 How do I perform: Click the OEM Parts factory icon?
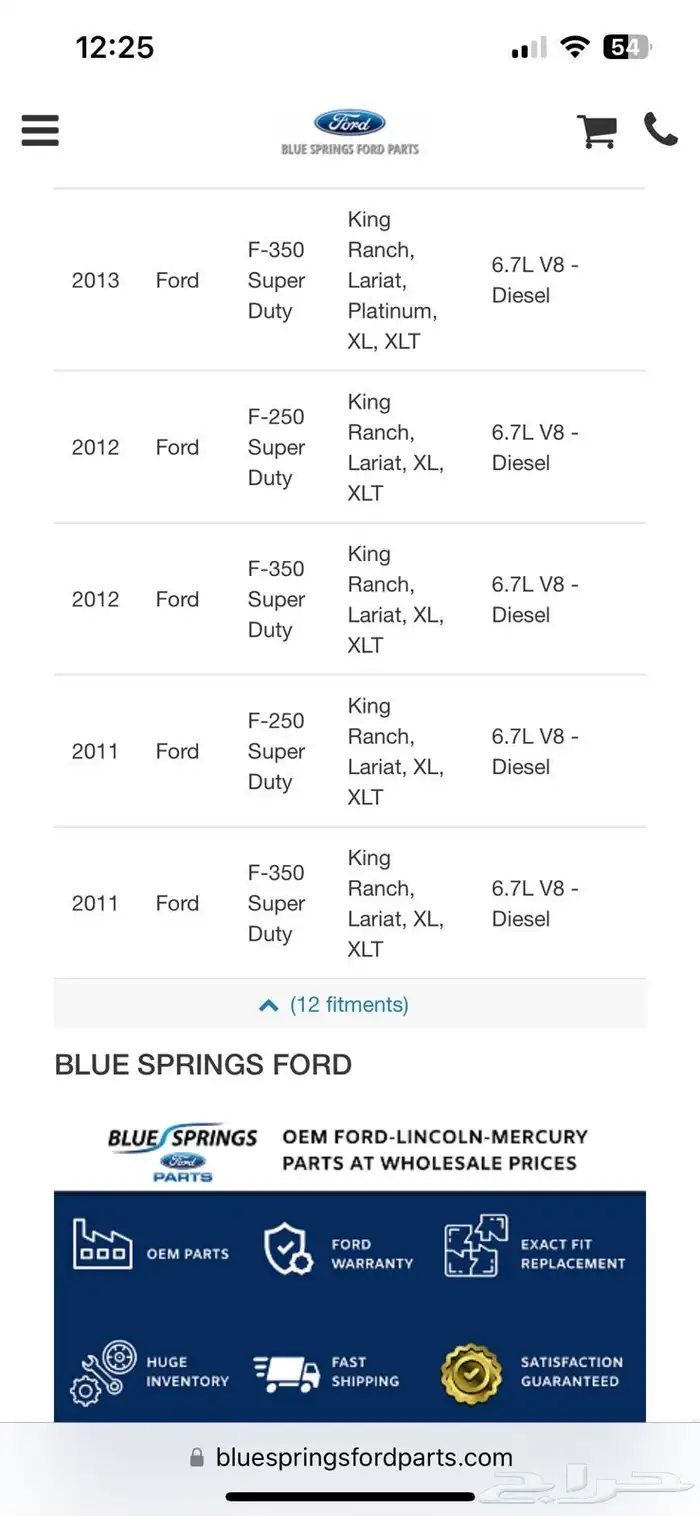click(x=102, y=1244)
